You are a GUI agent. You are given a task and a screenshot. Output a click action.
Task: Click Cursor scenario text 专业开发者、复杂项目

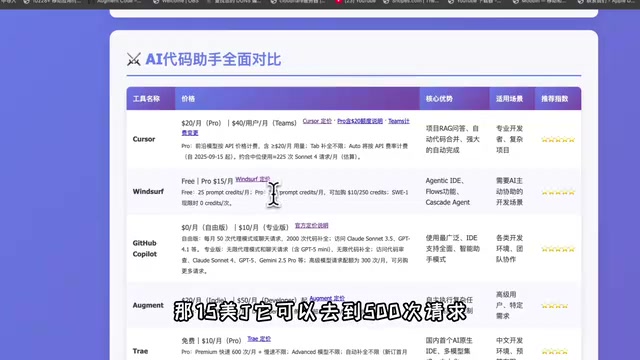[509, 139]
